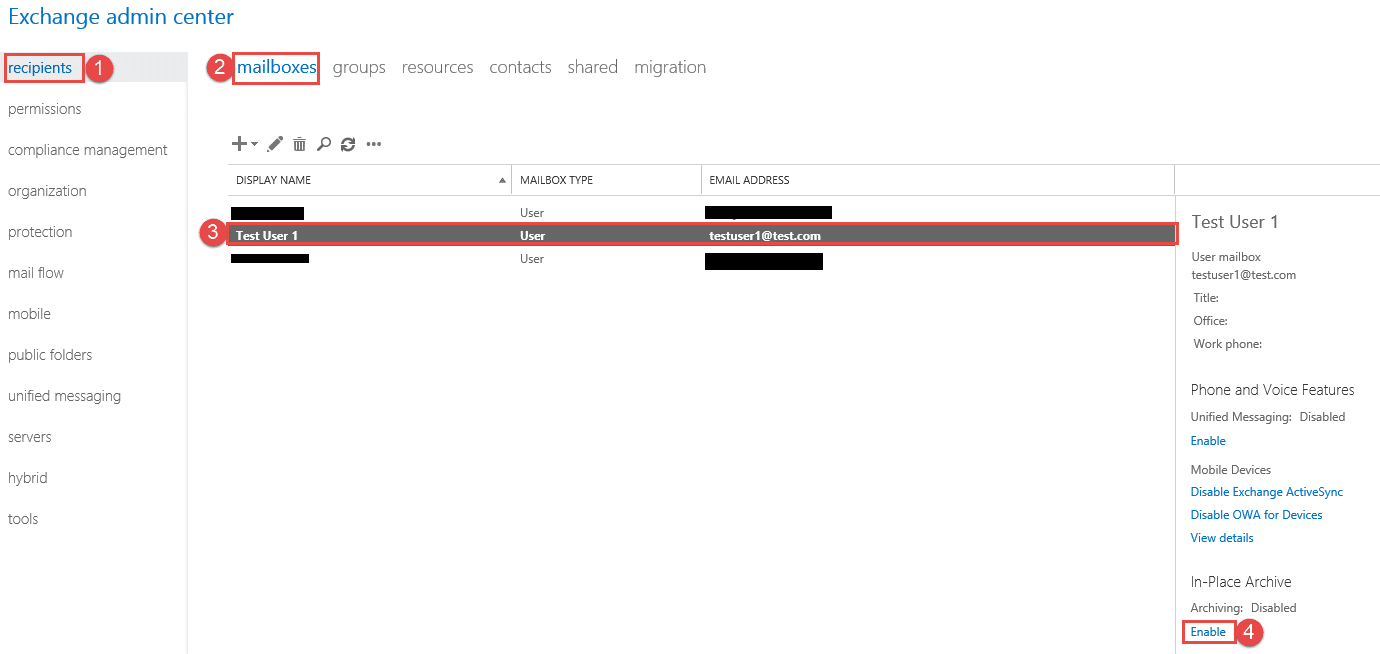Select organization in the sidebar
The width and height of the screenshot is (1380, 654).
pos(47,191)
